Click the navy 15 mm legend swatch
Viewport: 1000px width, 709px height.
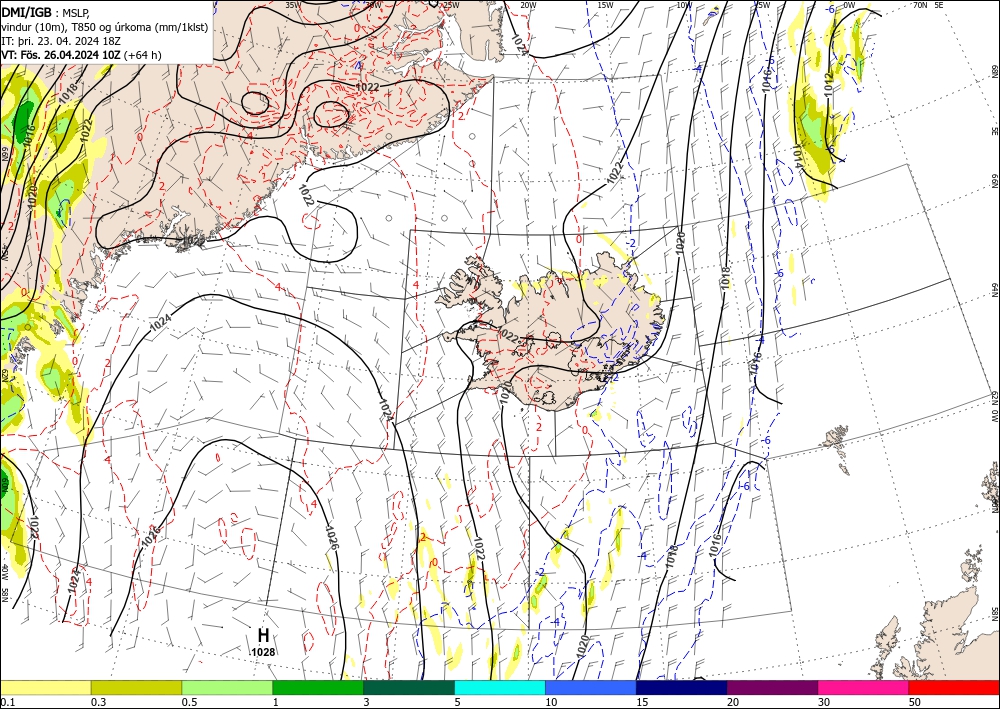coord(682,687)
